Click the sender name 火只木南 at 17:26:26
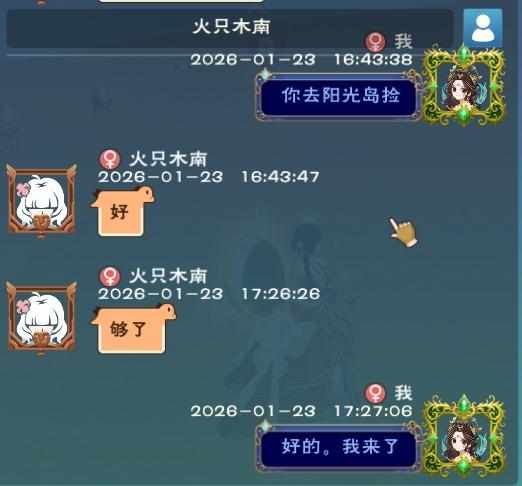The image size is (522, 486). tap(168, 276)
